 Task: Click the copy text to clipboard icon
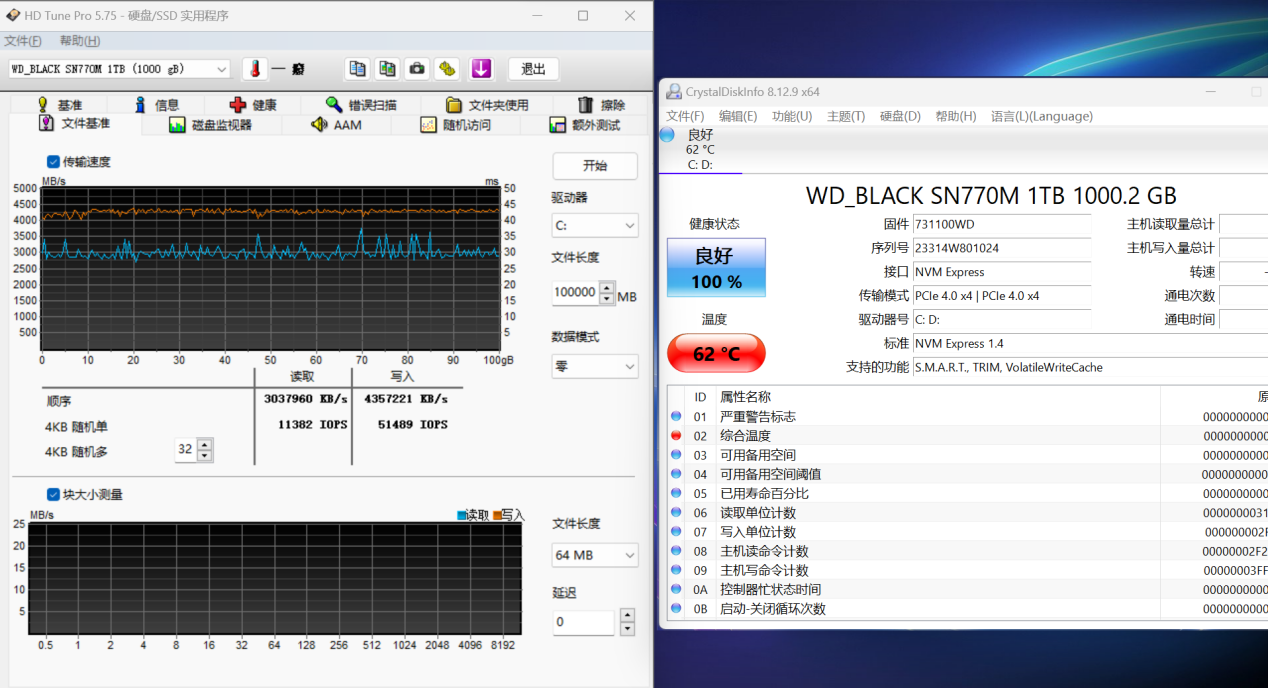pyautogui.click(x=357, y=69)
